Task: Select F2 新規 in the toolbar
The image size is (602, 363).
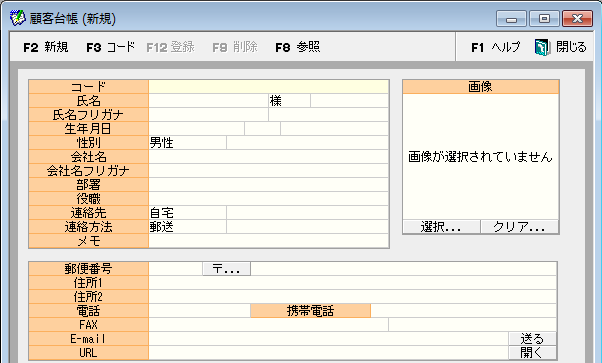Action: click(x=46, y=47)
